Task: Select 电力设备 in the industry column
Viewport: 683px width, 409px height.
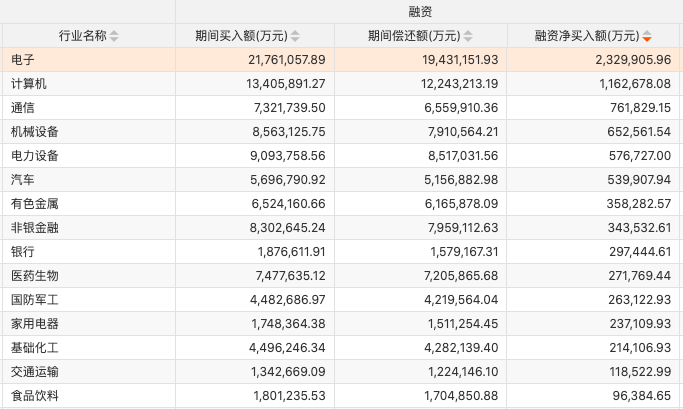Action: click(35, 156)
